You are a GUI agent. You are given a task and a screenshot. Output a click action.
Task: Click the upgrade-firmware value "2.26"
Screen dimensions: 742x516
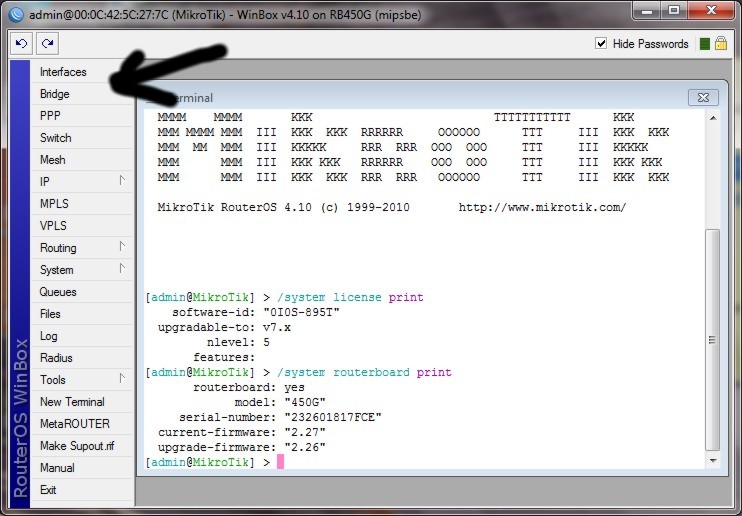click(x=305, y=447)
